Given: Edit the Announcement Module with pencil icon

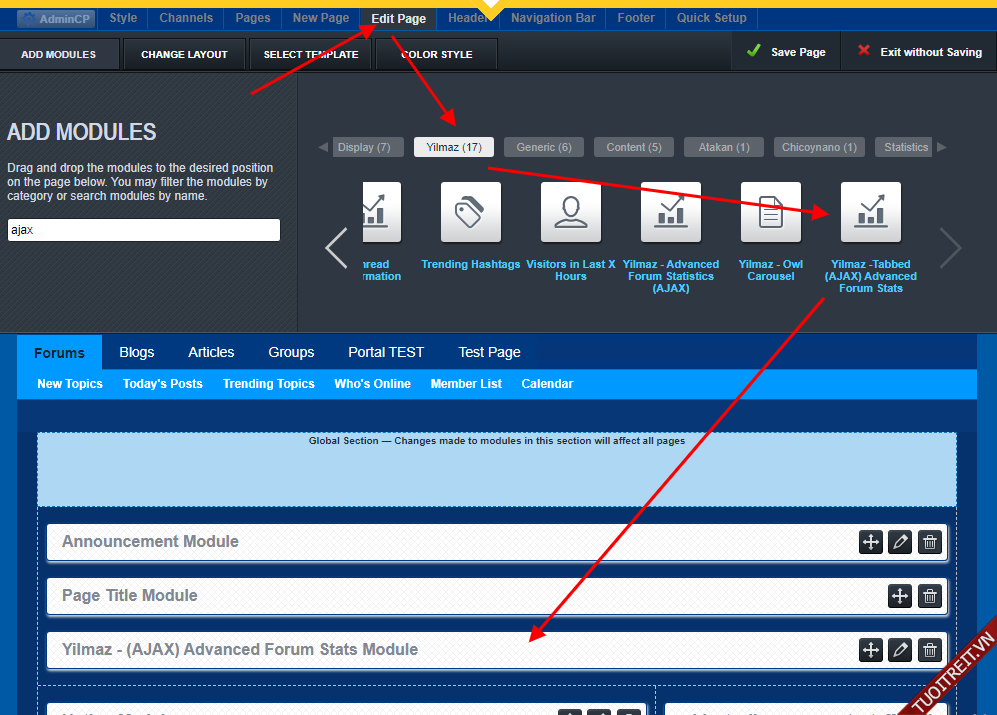Looking at the screenshot, I should pyautogui.click(x=900, y=542).
